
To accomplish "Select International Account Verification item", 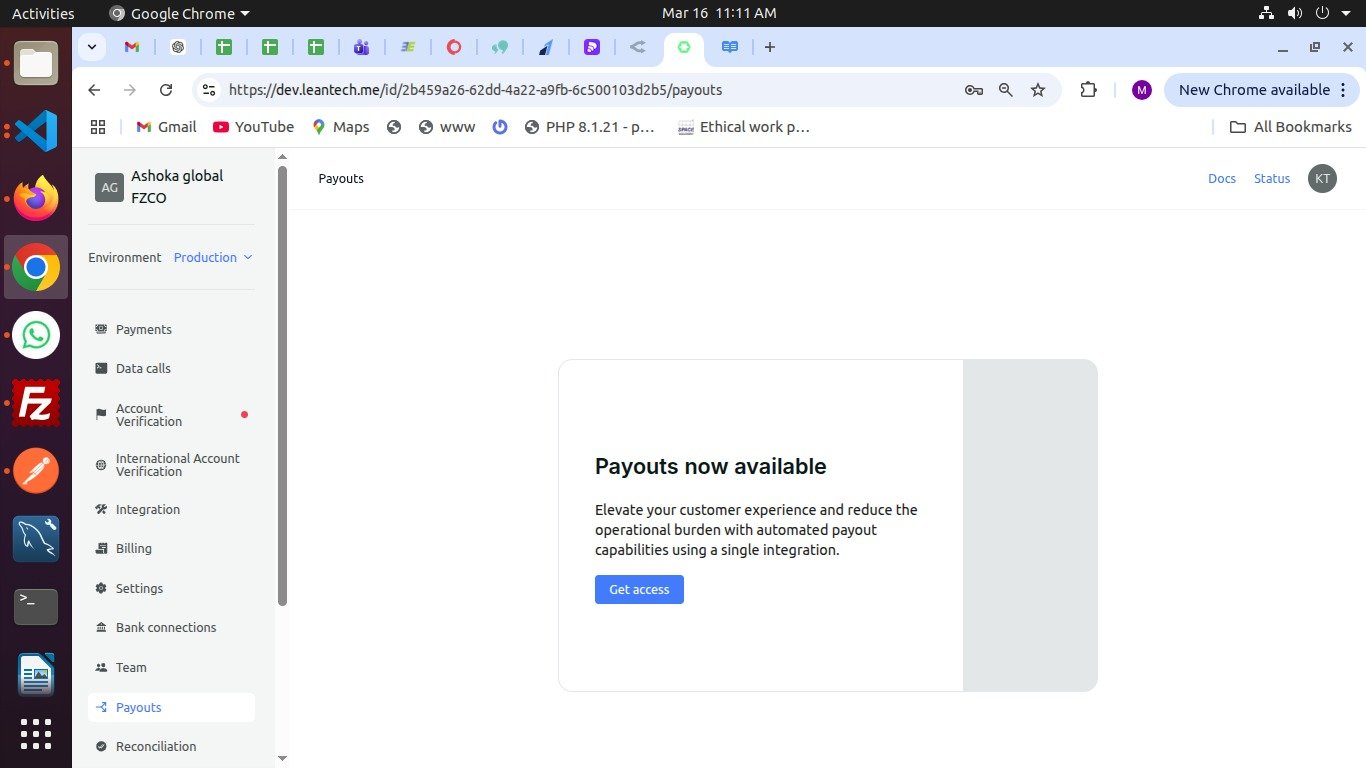I will (x=177, y=465).
